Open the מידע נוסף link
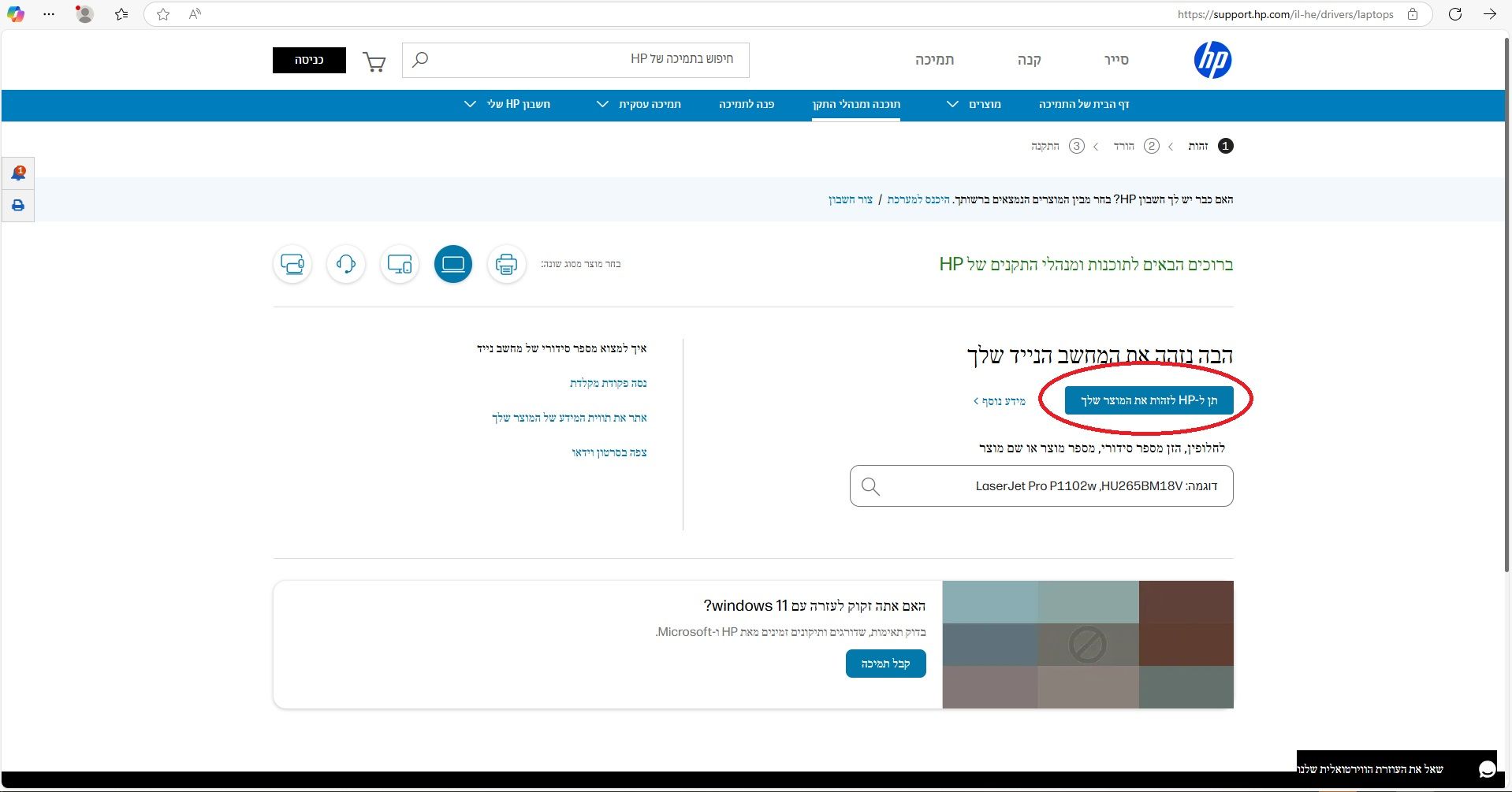The image size is (1512, 792). (1000, 401)
